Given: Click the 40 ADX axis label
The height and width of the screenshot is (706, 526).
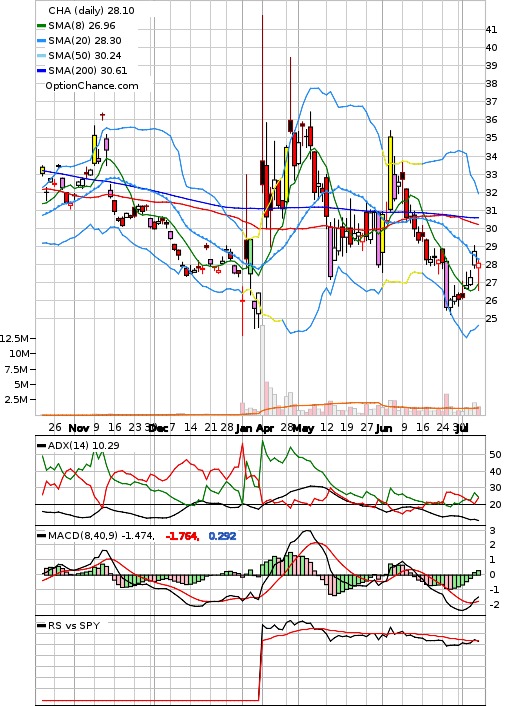Looking at the screenshot, I should [495, 472].
